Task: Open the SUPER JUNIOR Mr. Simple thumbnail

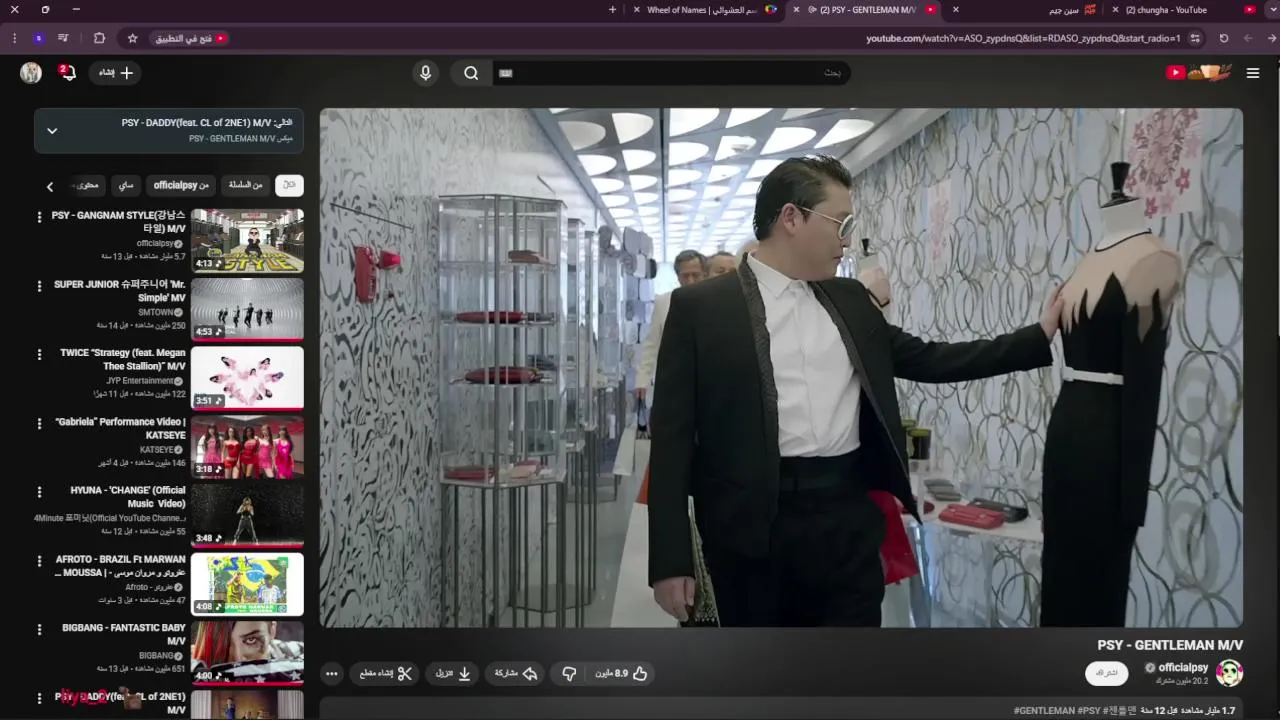Action: 247,309
